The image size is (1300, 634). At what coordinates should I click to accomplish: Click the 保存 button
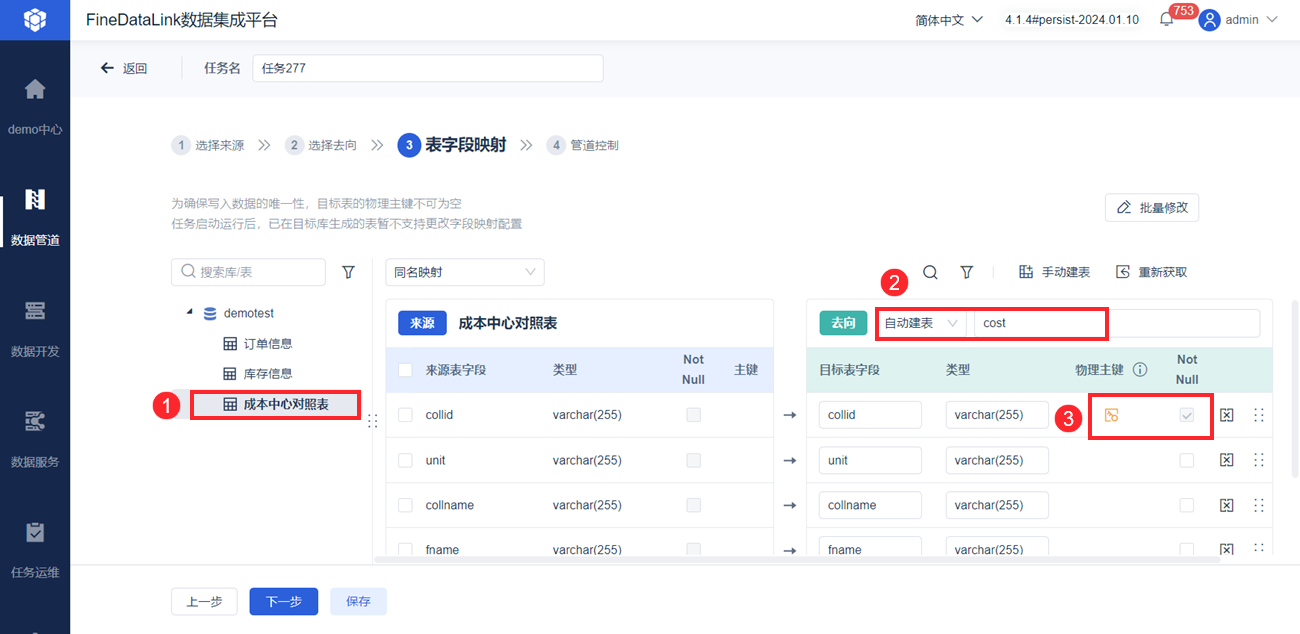[x=358, y=601]
